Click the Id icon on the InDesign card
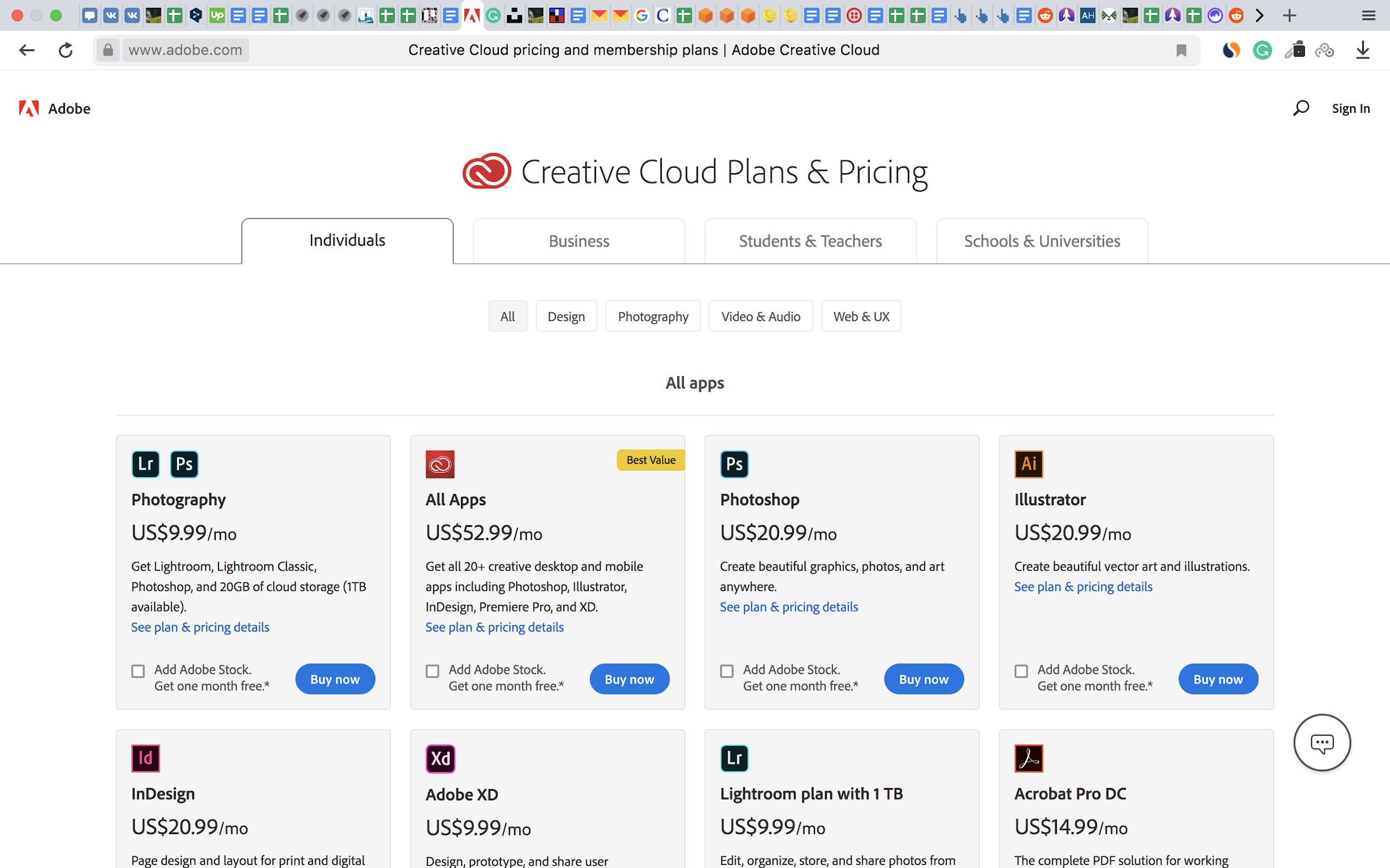This screenshot has width=1390, height=868. (145, 759)
